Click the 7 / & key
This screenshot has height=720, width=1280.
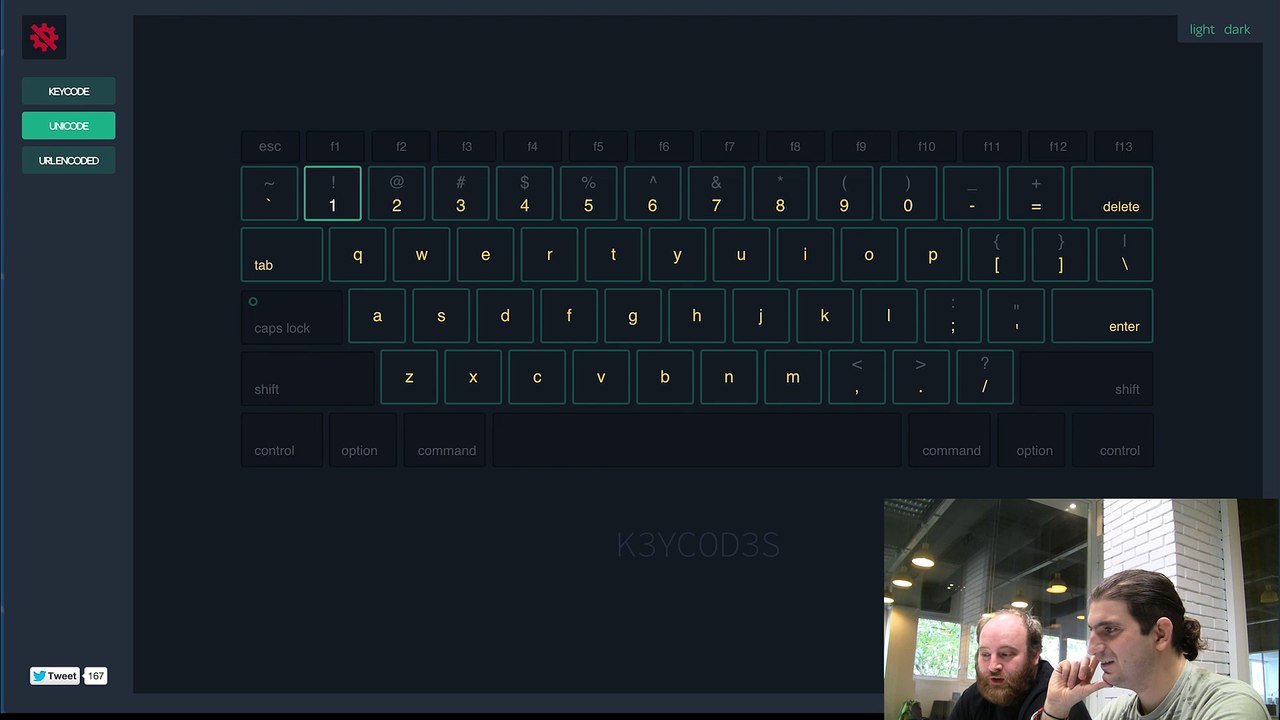[x=717, y=193]
